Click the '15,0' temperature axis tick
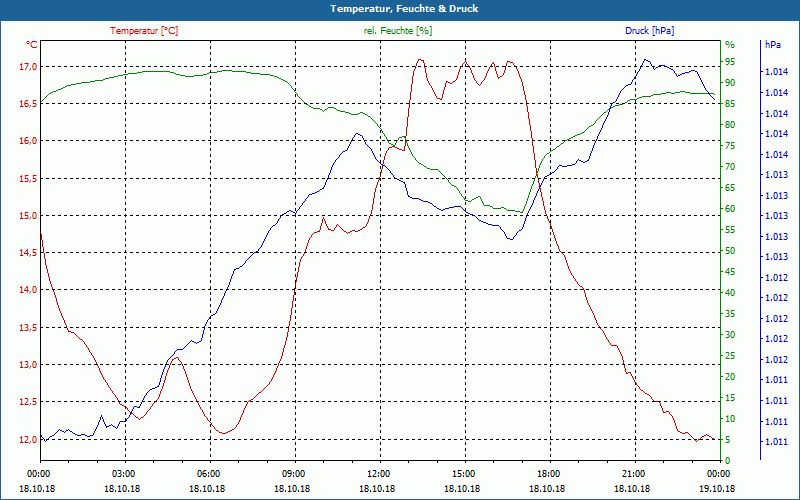 click(x=29, y=216)
